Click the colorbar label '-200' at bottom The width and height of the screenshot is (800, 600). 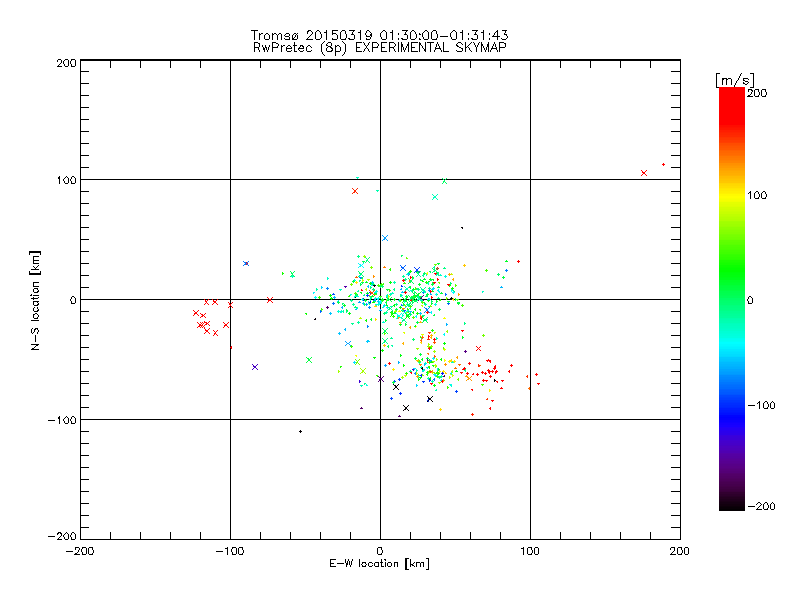(761, 507)
